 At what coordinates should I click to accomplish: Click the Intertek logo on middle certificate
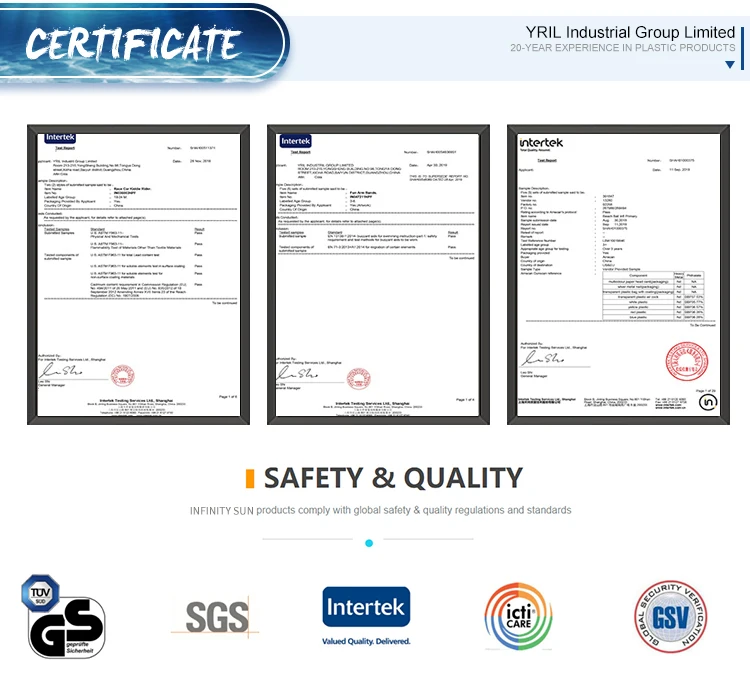click(296, 141)
